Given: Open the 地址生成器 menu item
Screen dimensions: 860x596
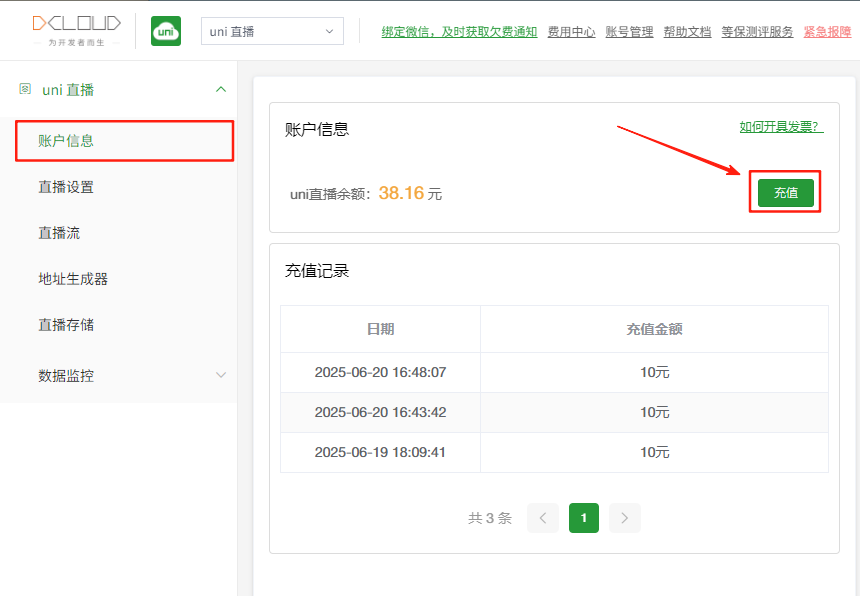Looking at the screenshot, I should click(73, 279).
